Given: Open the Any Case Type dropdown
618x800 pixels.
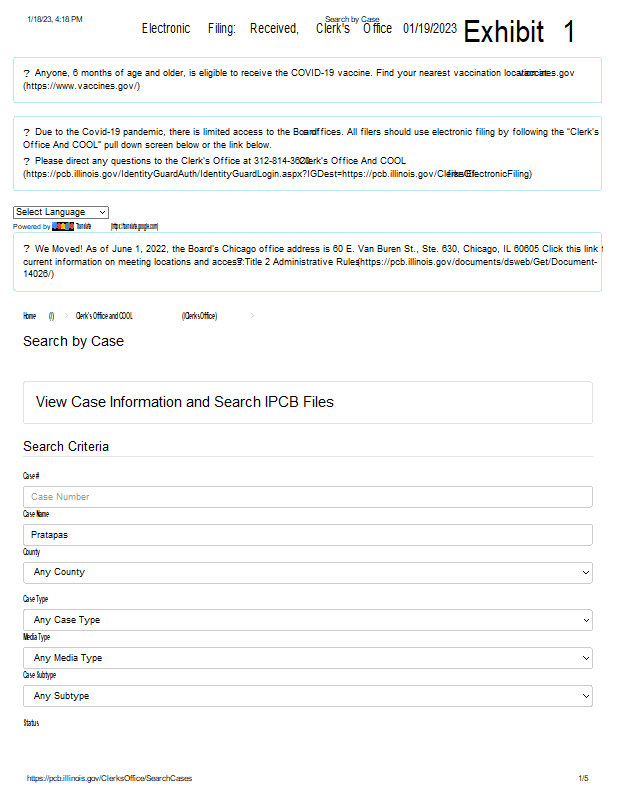Looking at the screenshot, I should 308,620.
